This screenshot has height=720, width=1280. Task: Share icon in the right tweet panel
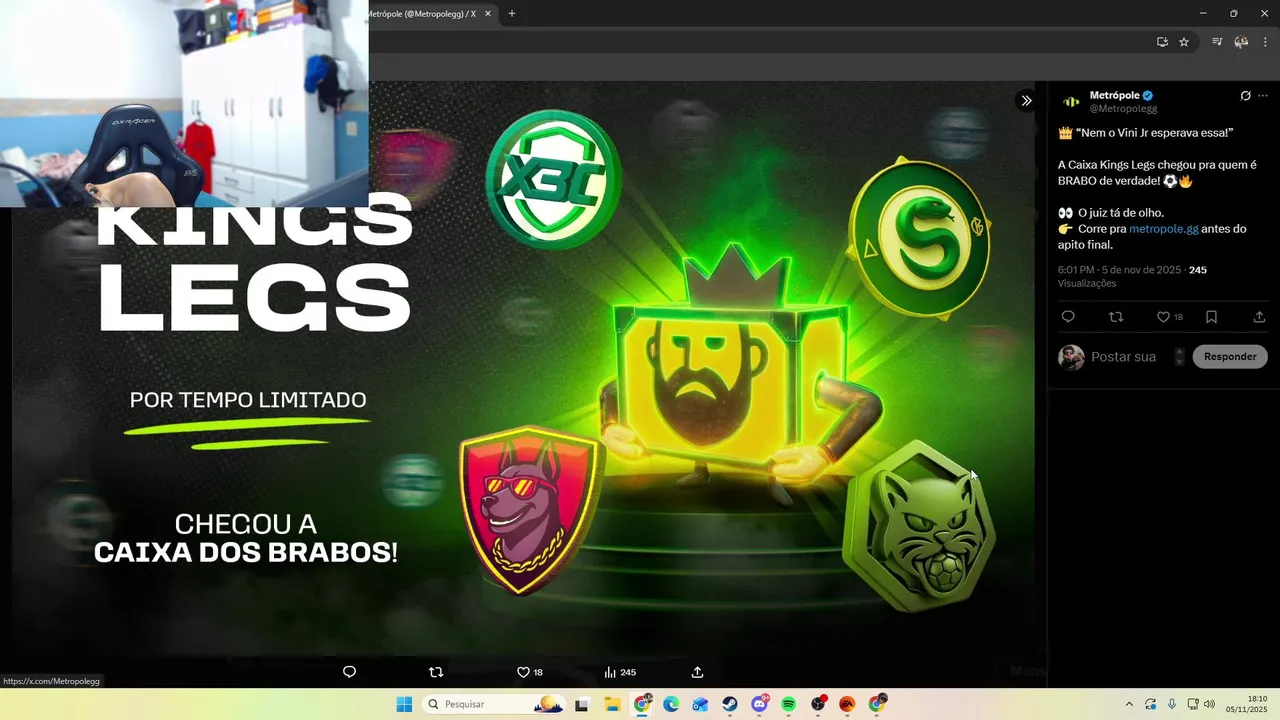click(x=1259, y=317)
